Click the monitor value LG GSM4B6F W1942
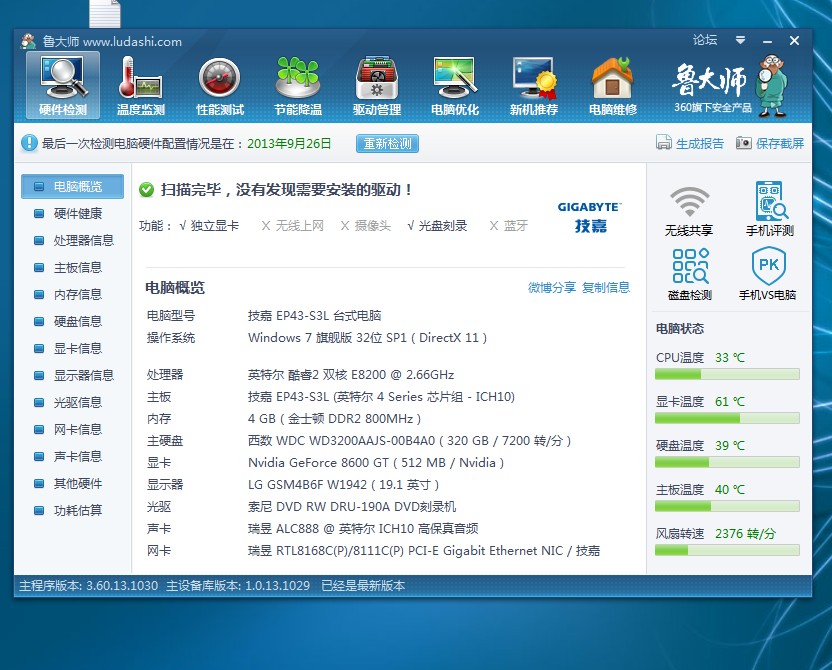This screenshot has height=670, width=832. 343,484
